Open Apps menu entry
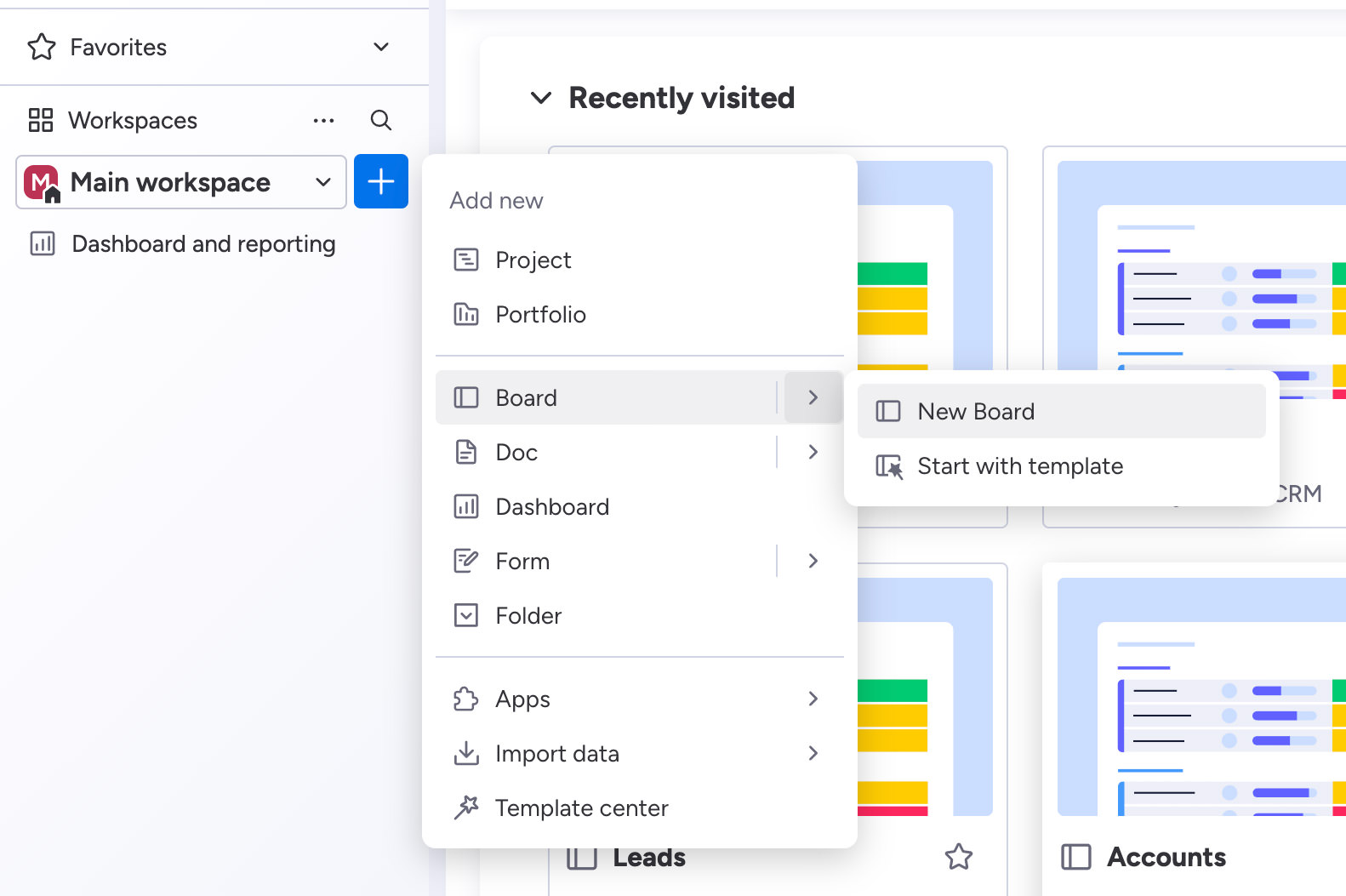The height and width of the screenshot is (896, 1346). coord(639,699)
